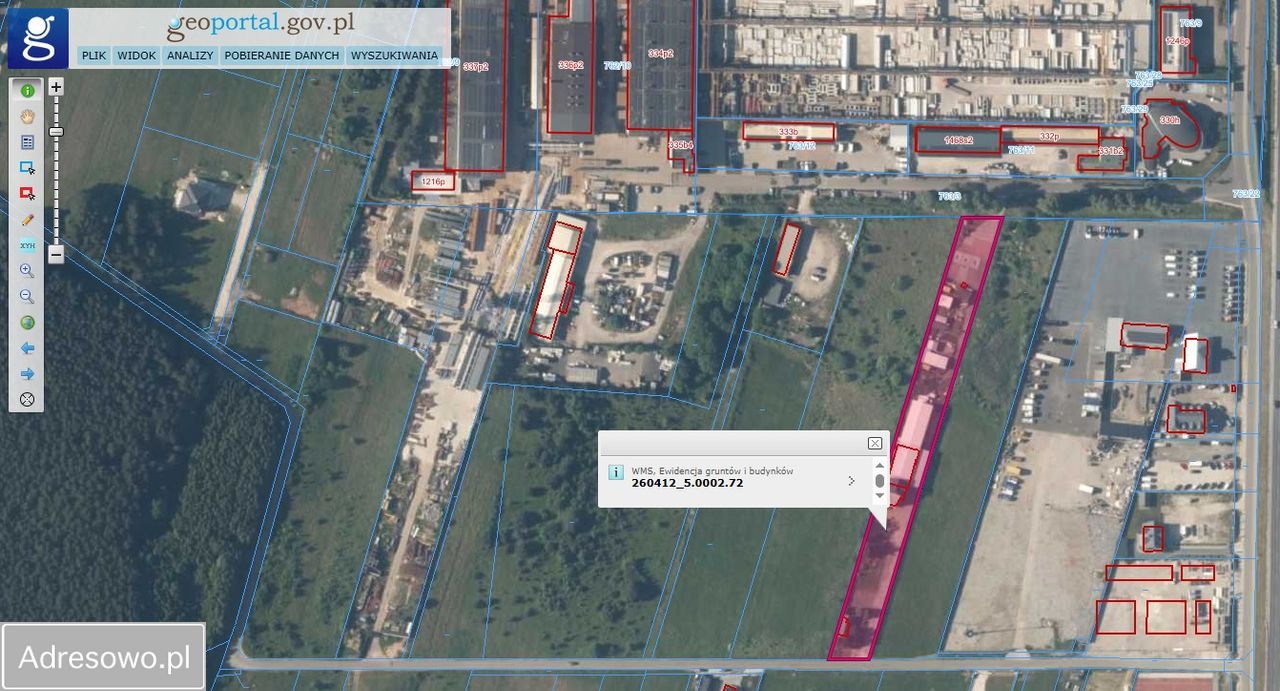The image size is (1280, 691).
Task: Click the building labeled 1468z2
Action: [x=959, y=140]
